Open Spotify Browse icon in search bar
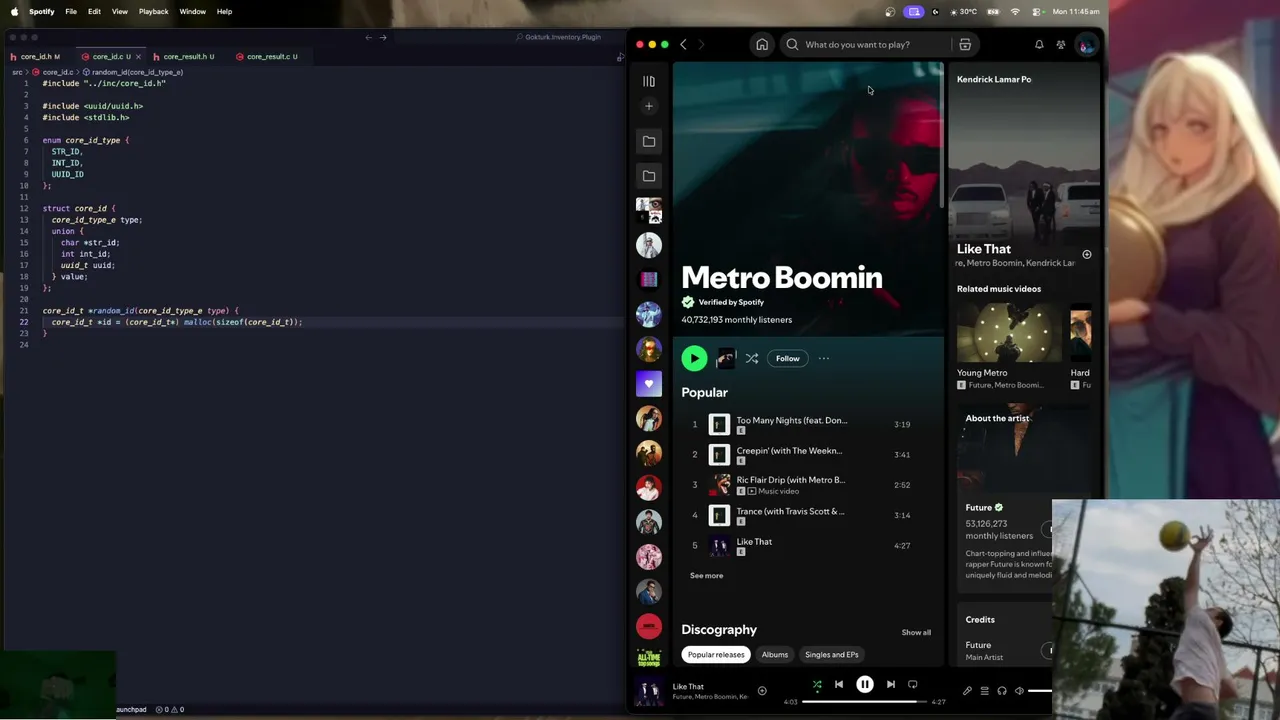Viewport: 1280px width, 720px height. [965, 44]
